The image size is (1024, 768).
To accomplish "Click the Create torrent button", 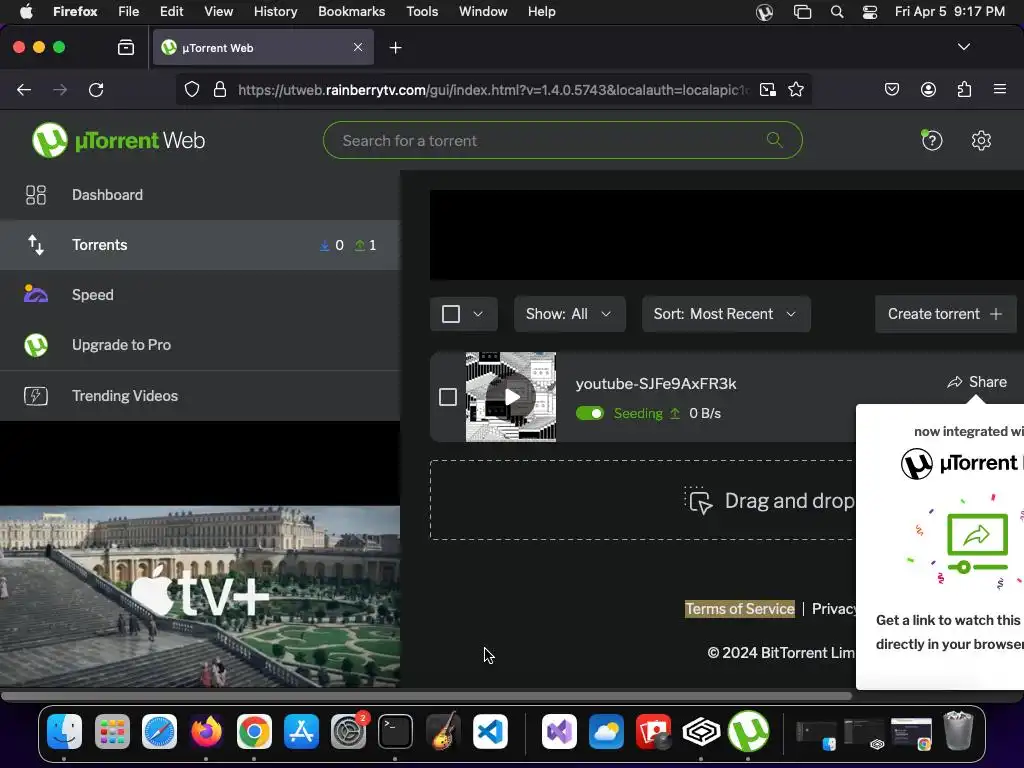I will 946,314.
